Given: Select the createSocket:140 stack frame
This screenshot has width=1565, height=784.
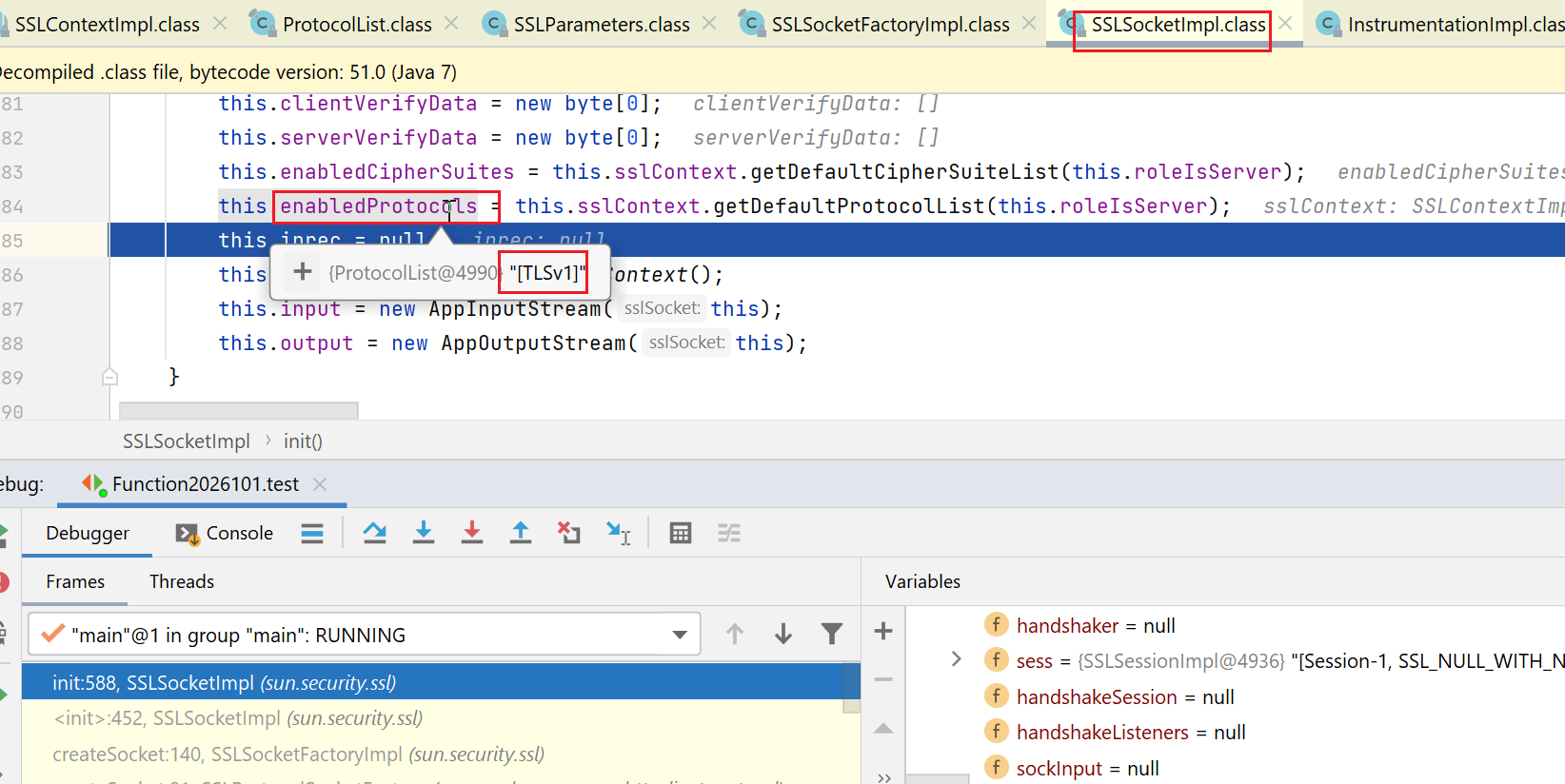Looking at the screenshot, I should pos(298,755).
